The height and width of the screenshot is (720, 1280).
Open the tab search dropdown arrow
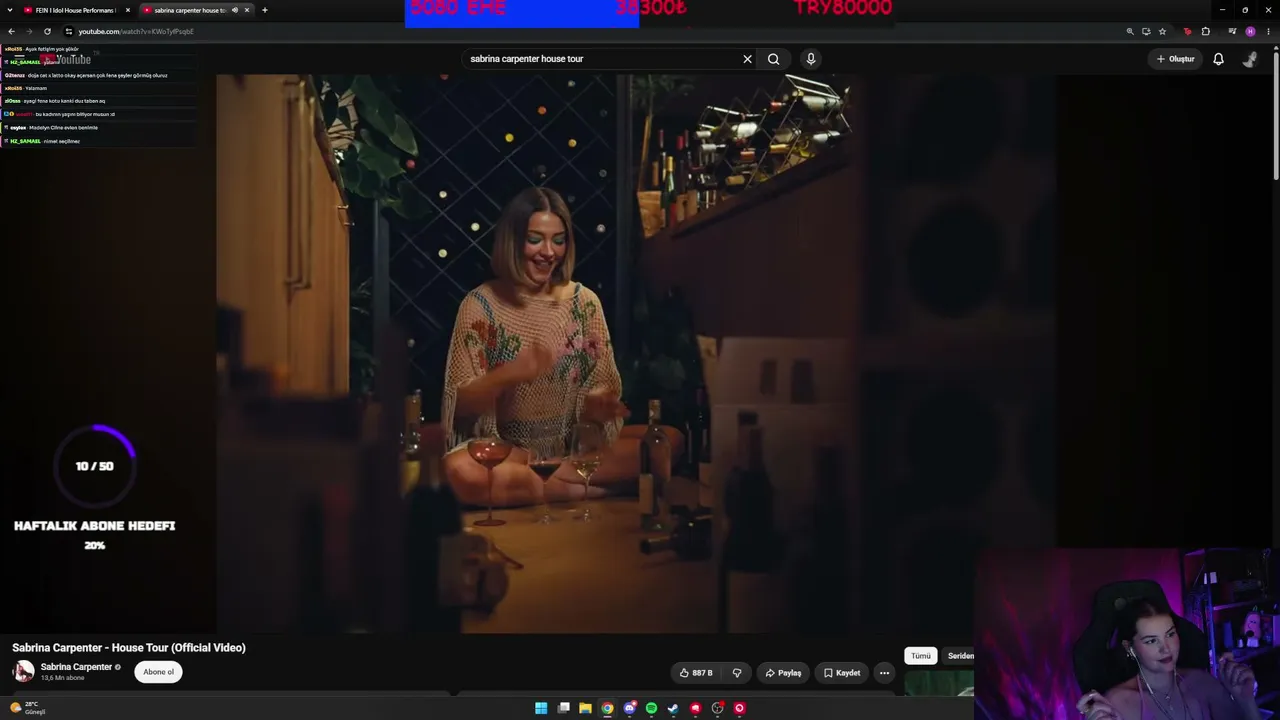pyautogui.click(x=9, y=10)
